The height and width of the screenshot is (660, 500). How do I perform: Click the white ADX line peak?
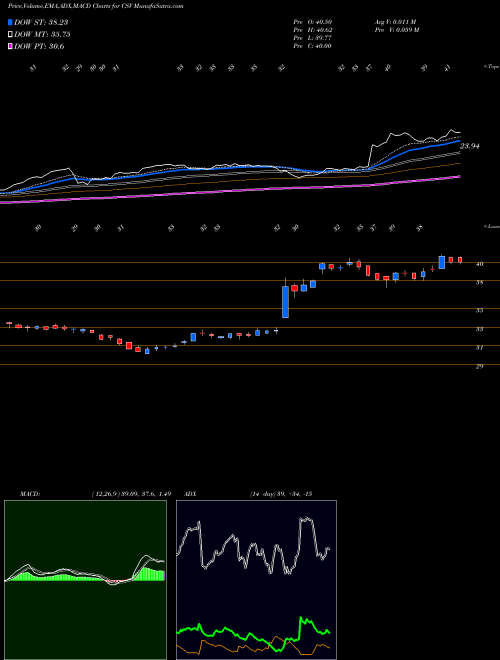pyautogui.click(x=307, y=519)
